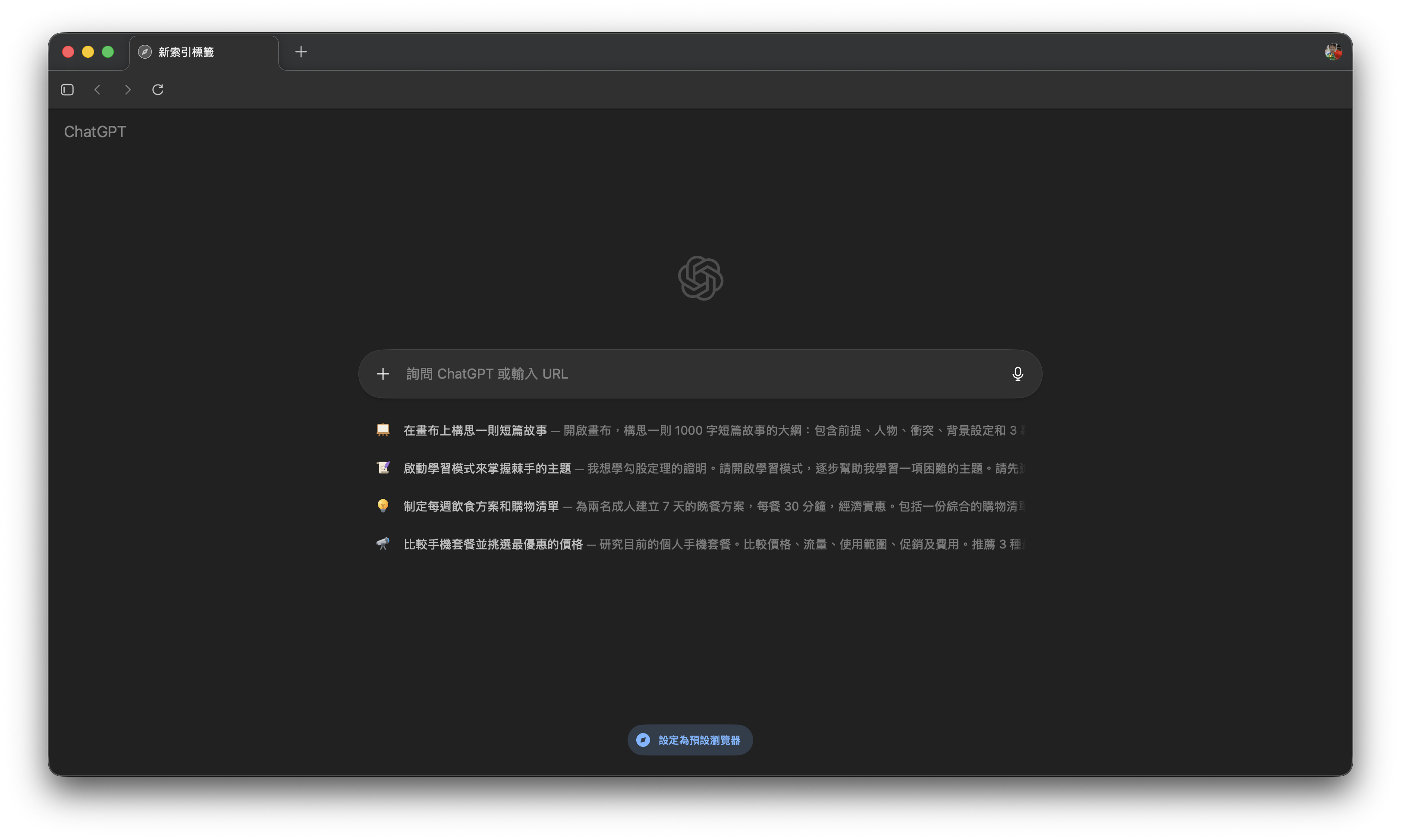Choose 啟動學習模式來掌握棘手的主題 suggestion
This screenshot has height=840, width=1401.
[x=487, y=469]
